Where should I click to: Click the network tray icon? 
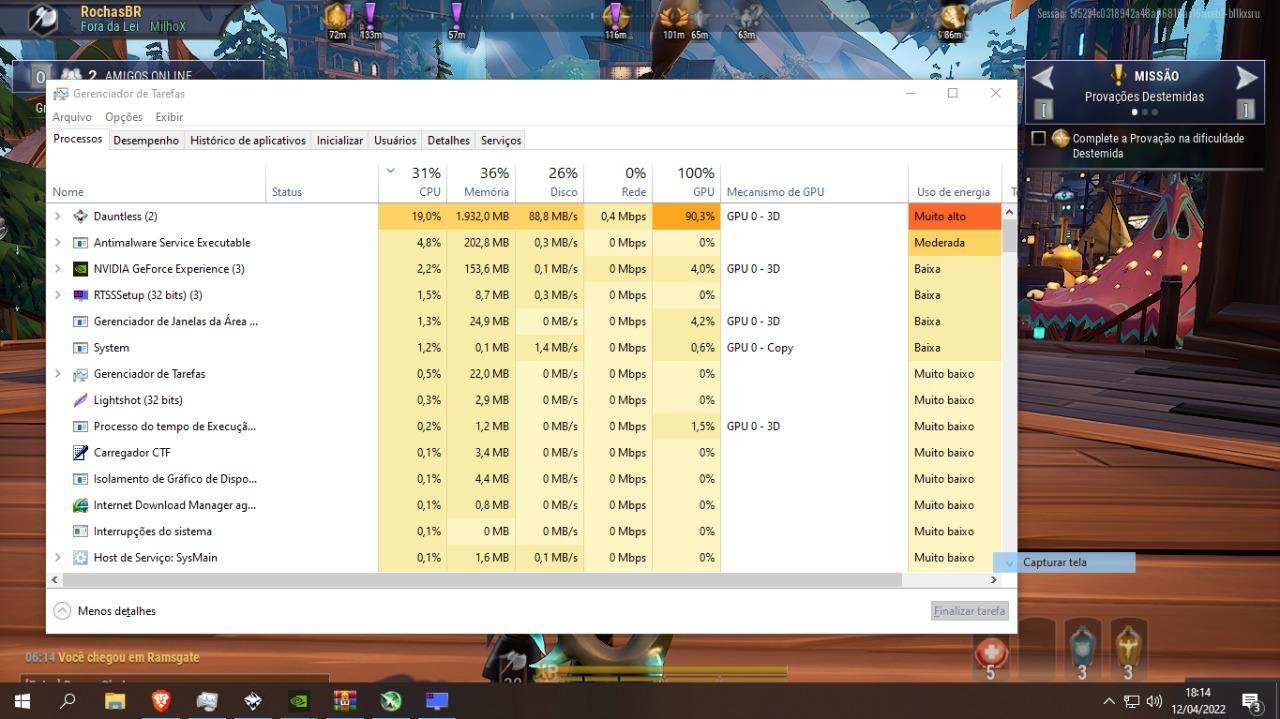pos(1132,701)
